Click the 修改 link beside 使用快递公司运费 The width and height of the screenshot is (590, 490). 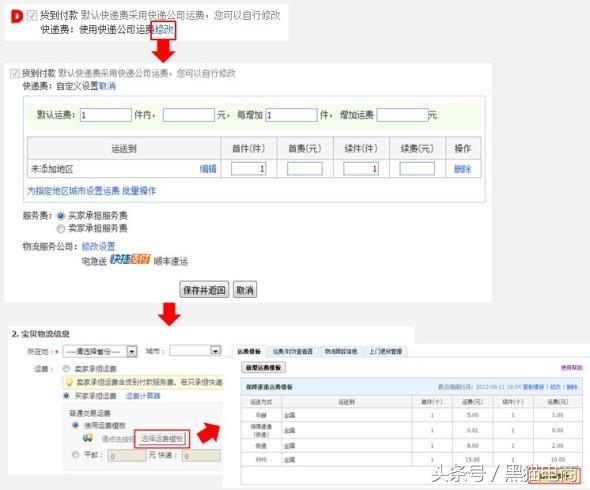[164, 29]
